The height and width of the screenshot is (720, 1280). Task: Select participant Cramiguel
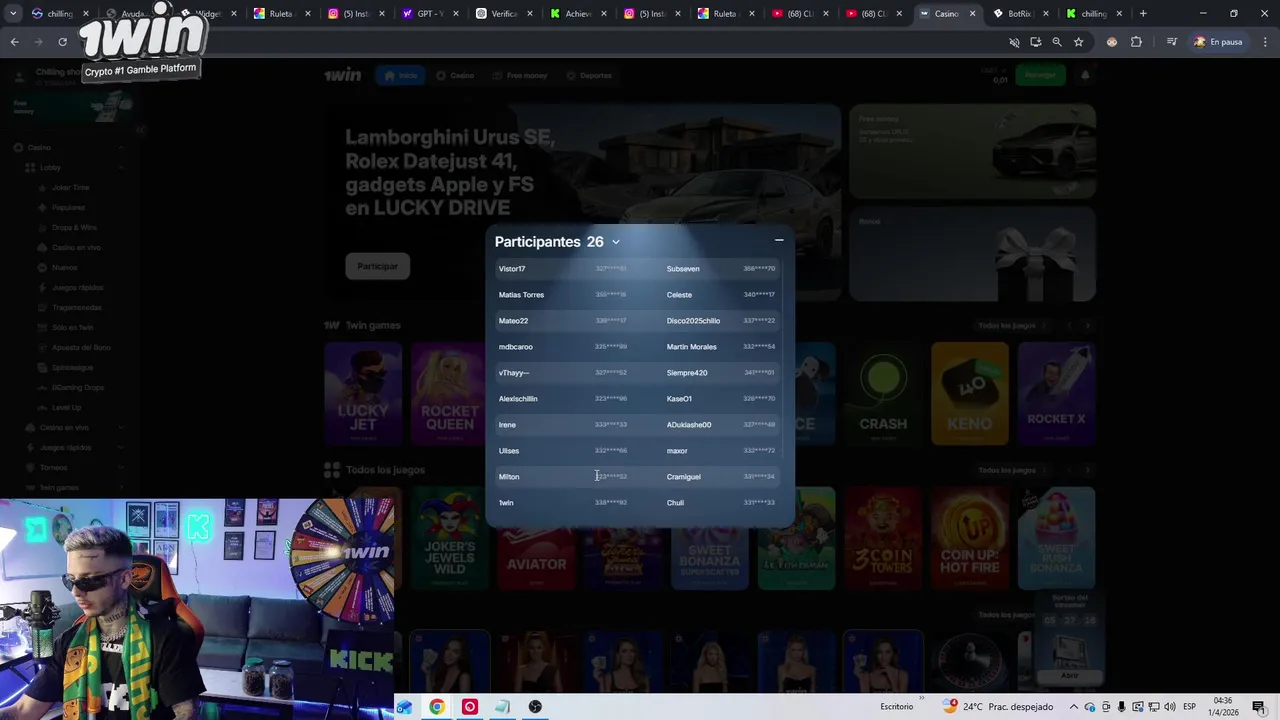684,477
